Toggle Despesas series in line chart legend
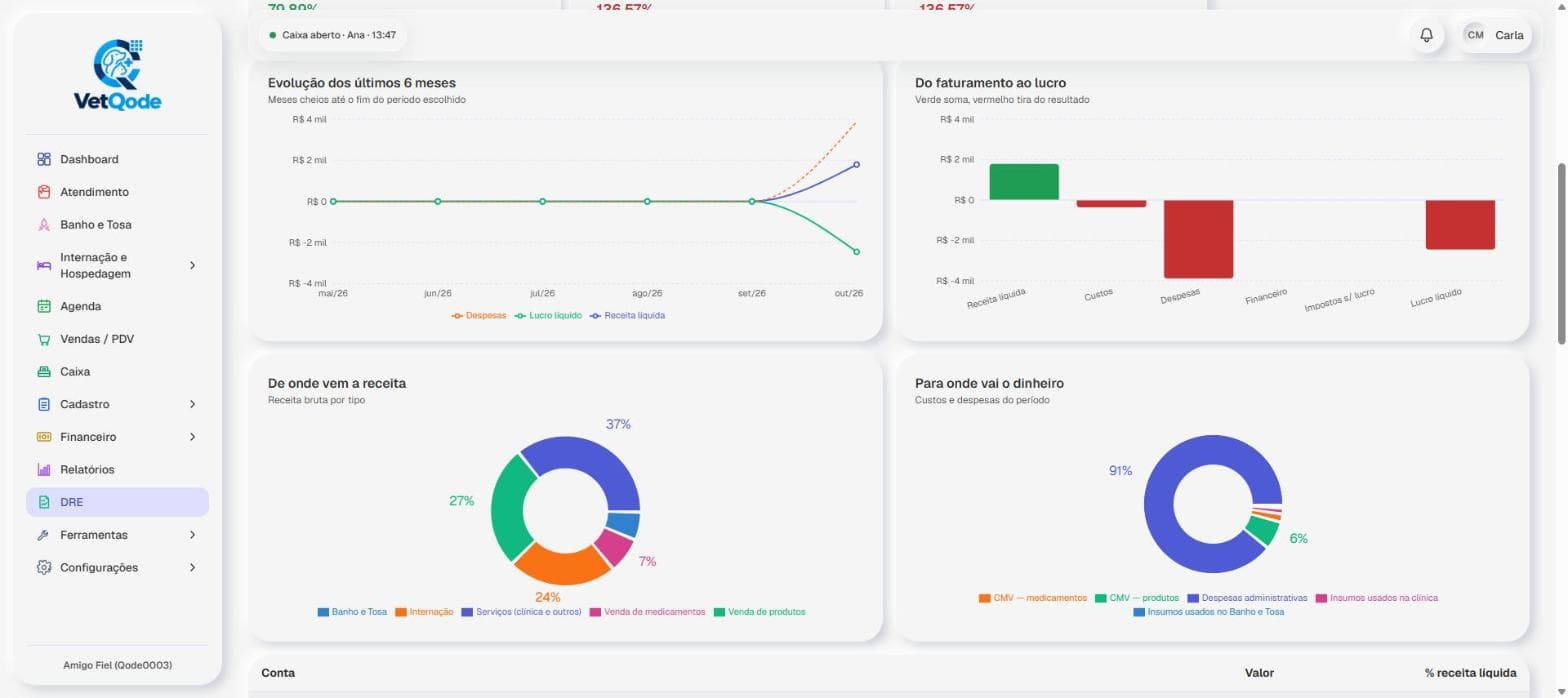This screenshot has width=1568, height=698. point(479,315)
